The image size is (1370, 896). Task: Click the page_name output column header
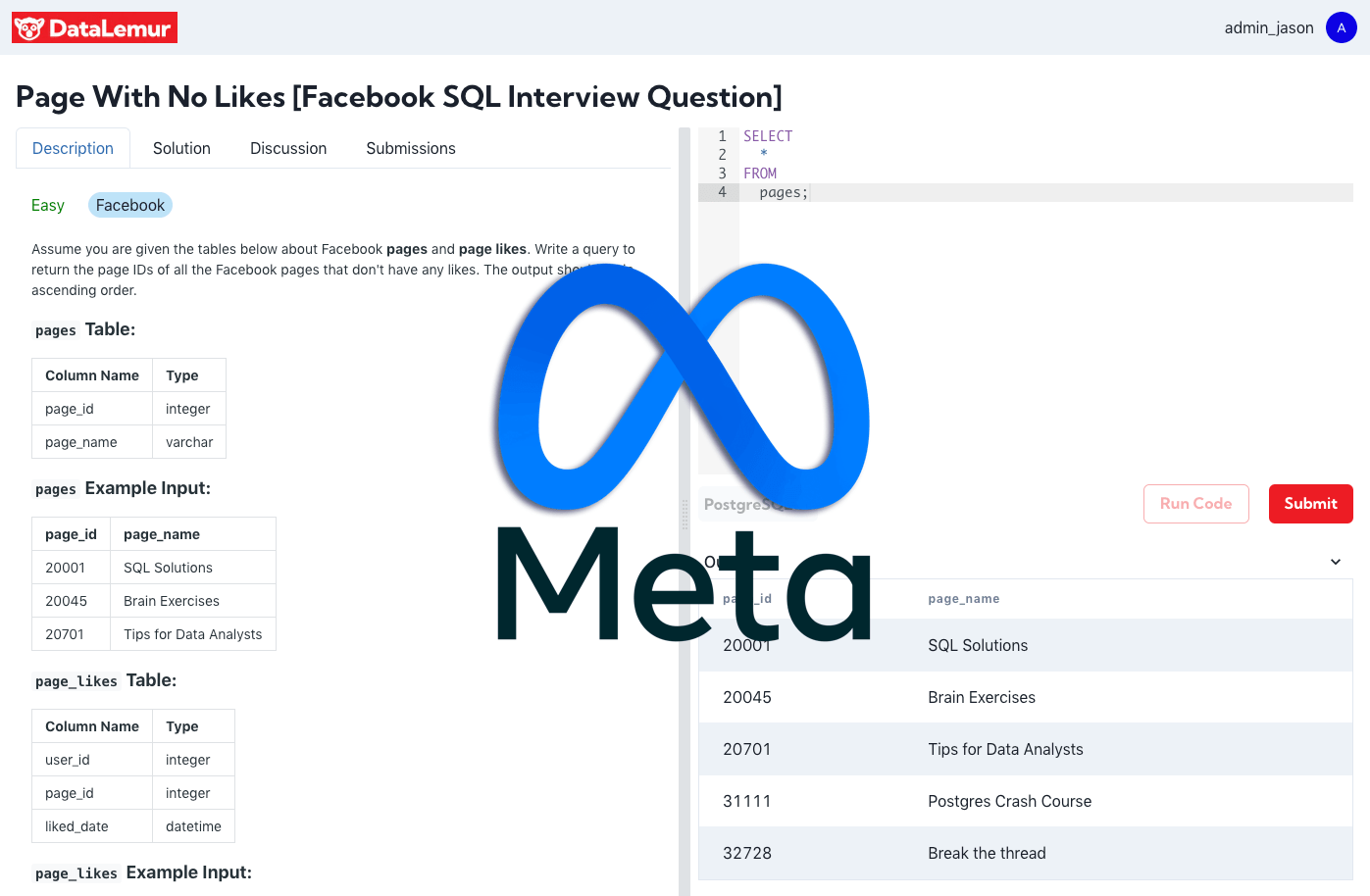[x=964, y=599]
